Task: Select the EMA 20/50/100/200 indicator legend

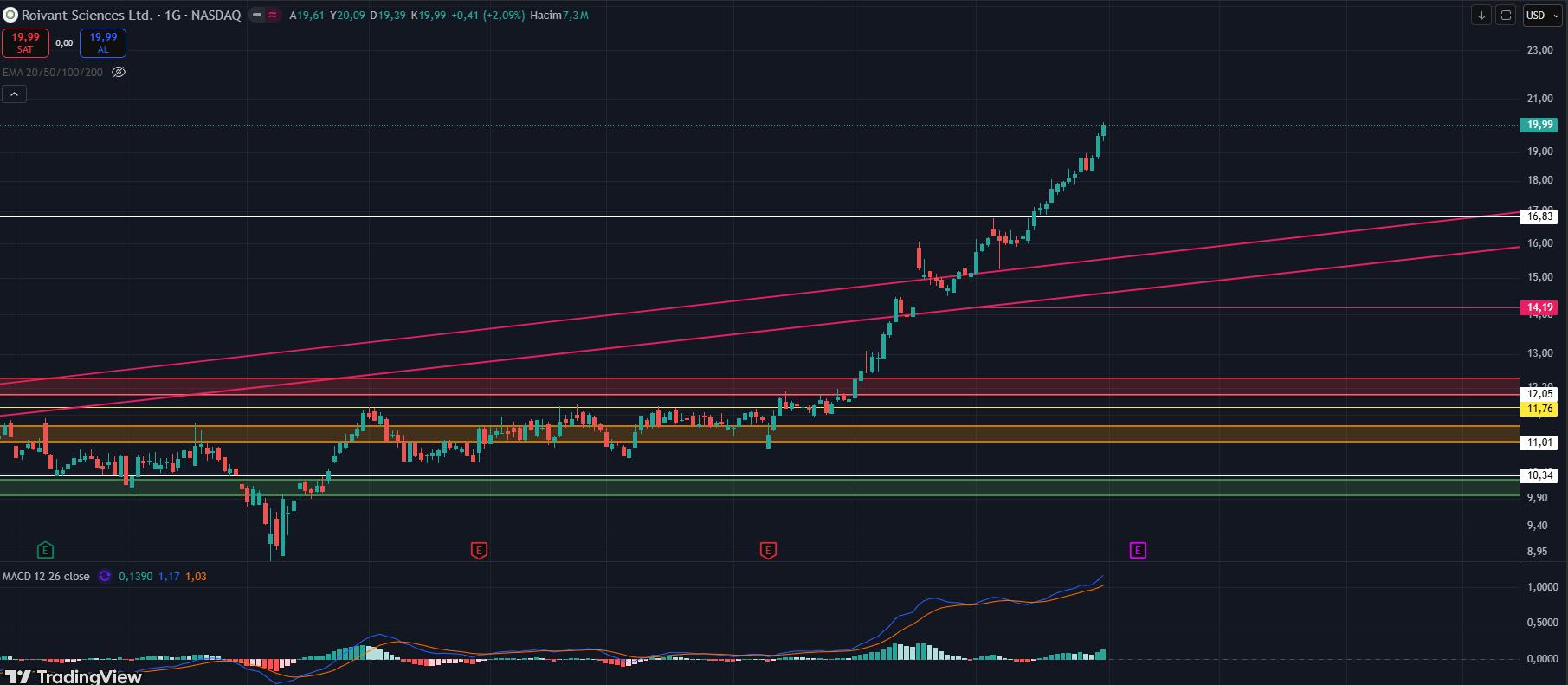Action: 53,72
